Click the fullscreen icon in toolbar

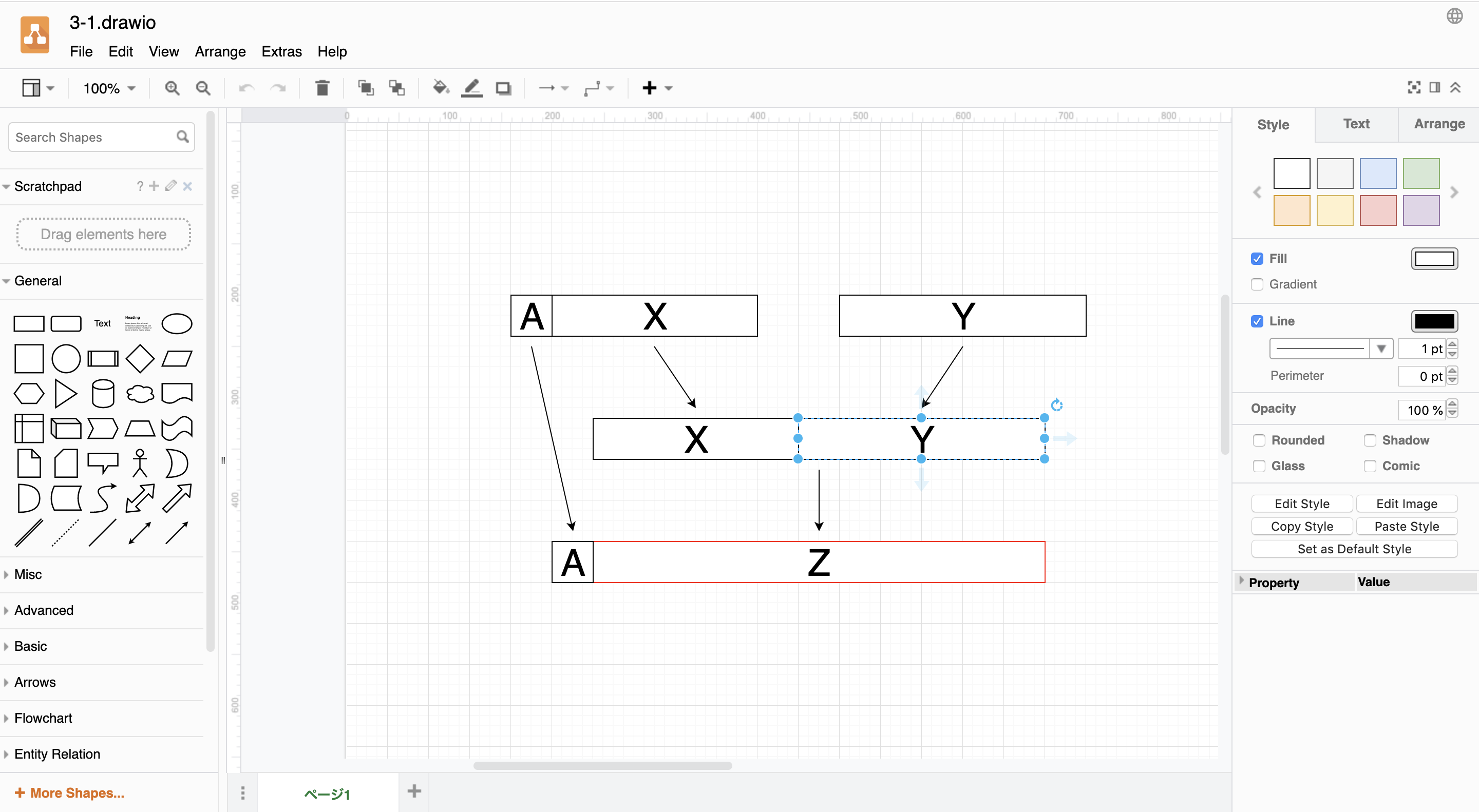point(1414,87)
